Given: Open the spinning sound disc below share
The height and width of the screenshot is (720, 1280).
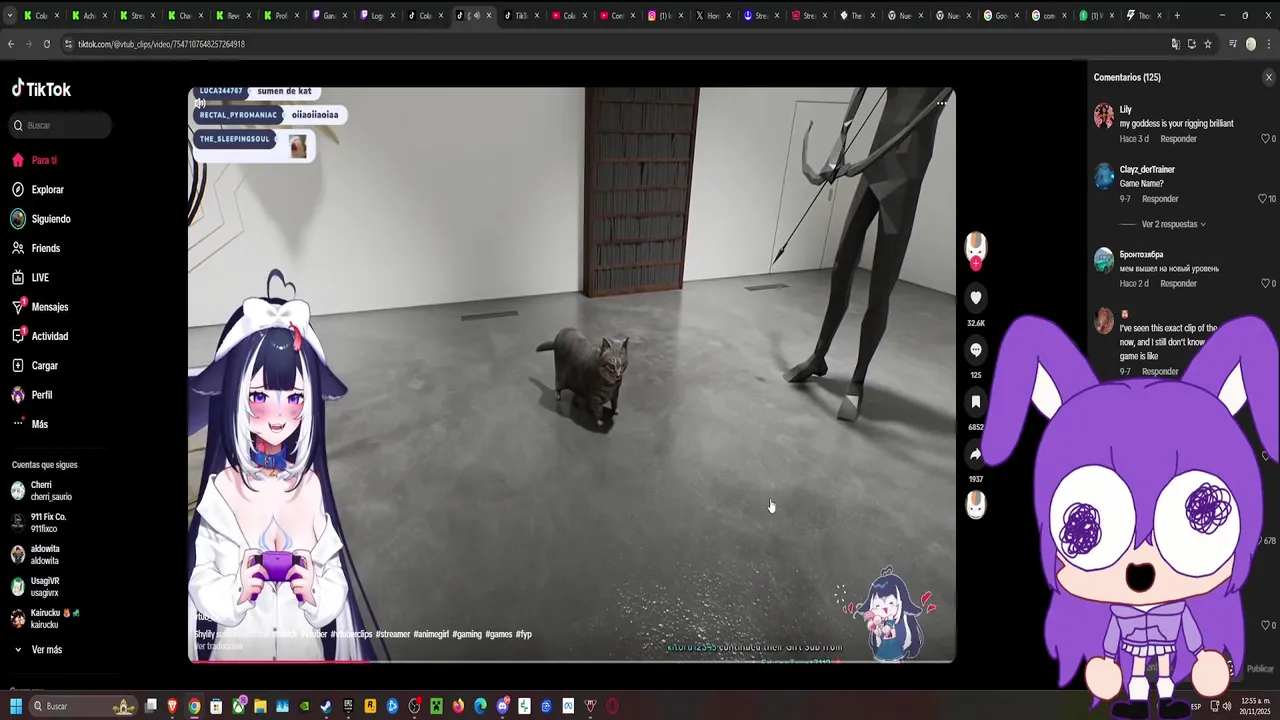Looking at the screenshot, I should tap(976, 505).
